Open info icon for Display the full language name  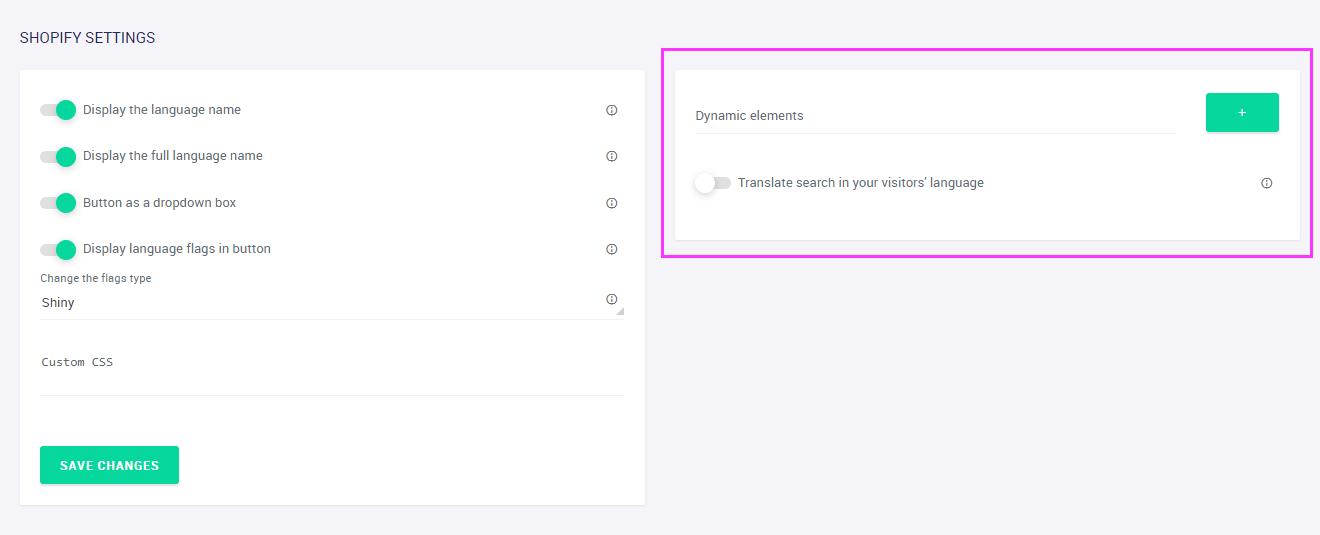[x=612, y=156]
